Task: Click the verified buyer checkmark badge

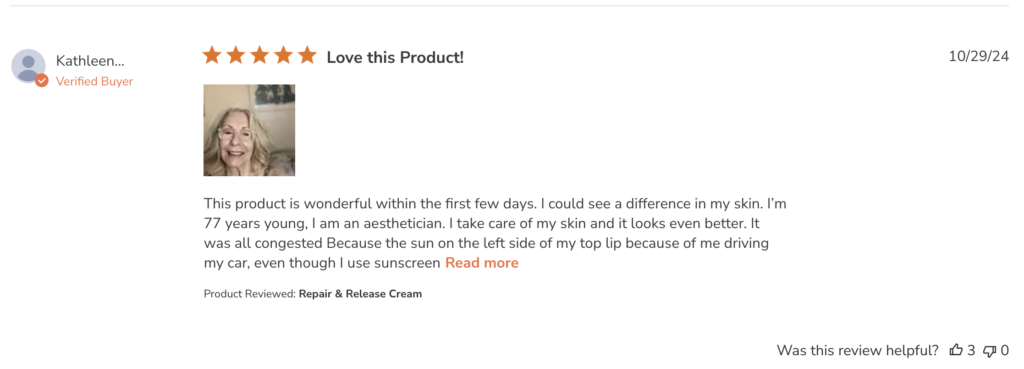Action: click(42, 80)
